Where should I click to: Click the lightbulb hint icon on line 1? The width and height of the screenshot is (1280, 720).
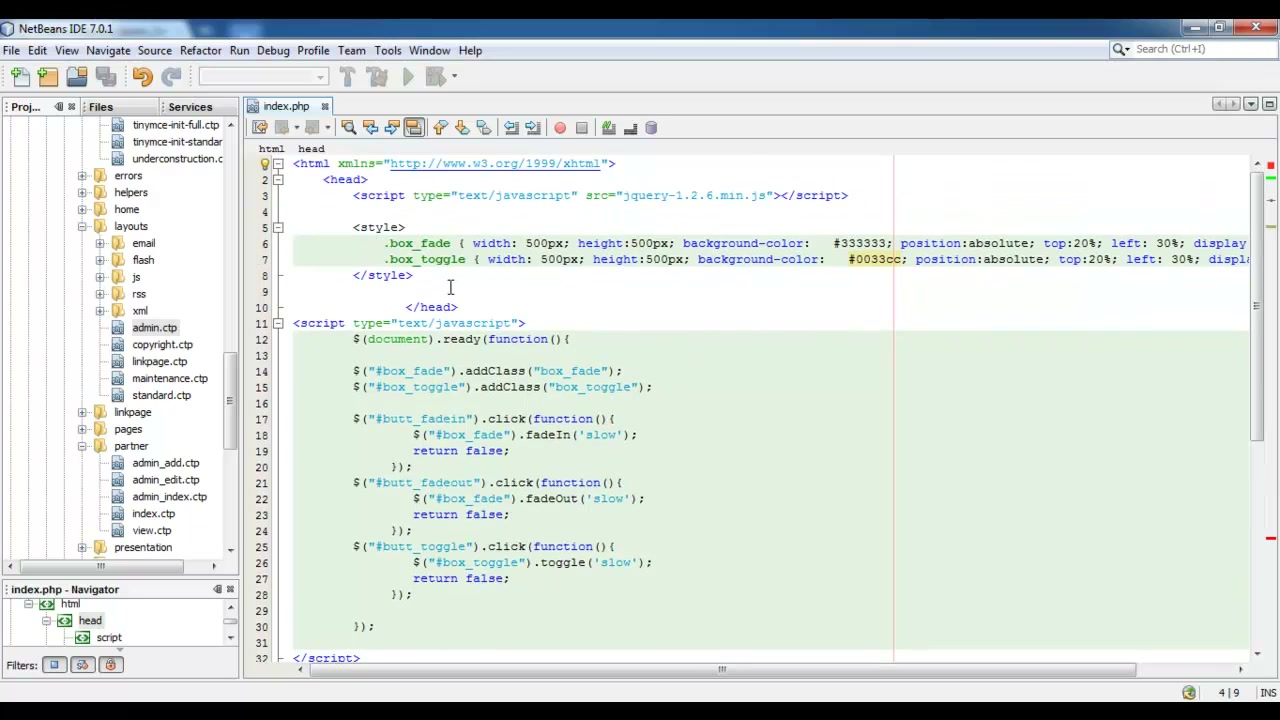(265, 163)
